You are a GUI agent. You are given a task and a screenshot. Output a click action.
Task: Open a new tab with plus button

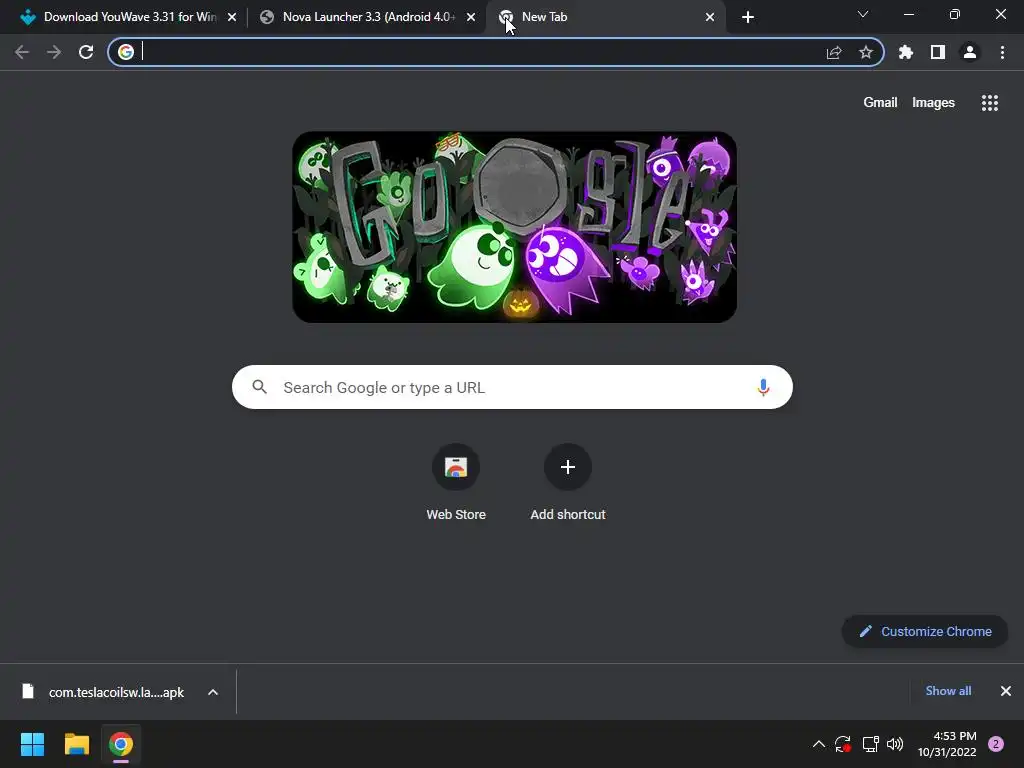click(748, 17)
